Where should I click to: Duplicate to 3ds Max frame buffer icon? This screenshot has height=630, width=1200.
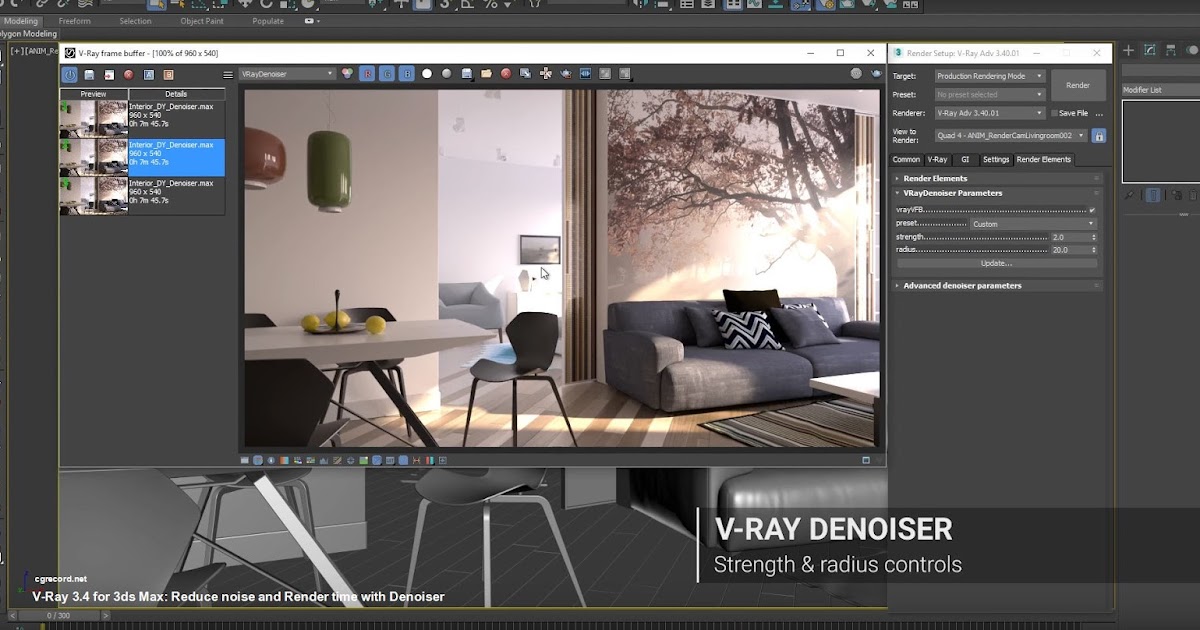(525, 74)
